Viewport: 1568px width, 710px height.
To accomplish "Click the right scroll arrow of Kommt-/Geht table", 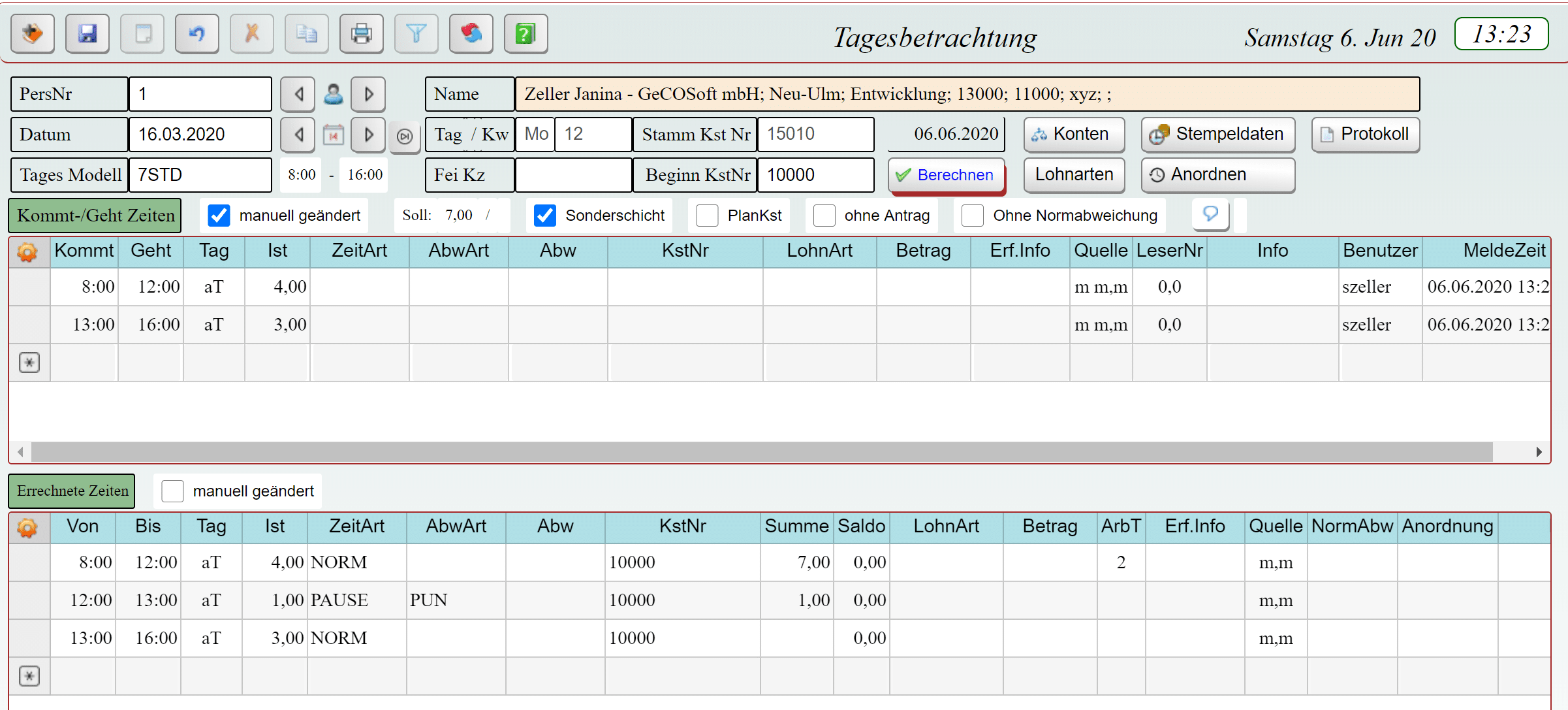I will [x=1539, y=451].
